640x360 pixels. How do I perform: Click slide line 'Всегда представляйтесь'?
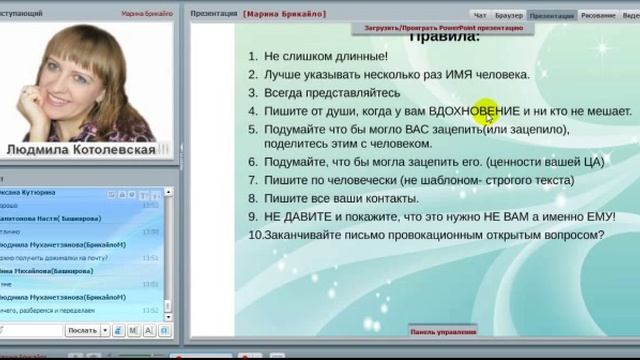click(x=332, y=93)
